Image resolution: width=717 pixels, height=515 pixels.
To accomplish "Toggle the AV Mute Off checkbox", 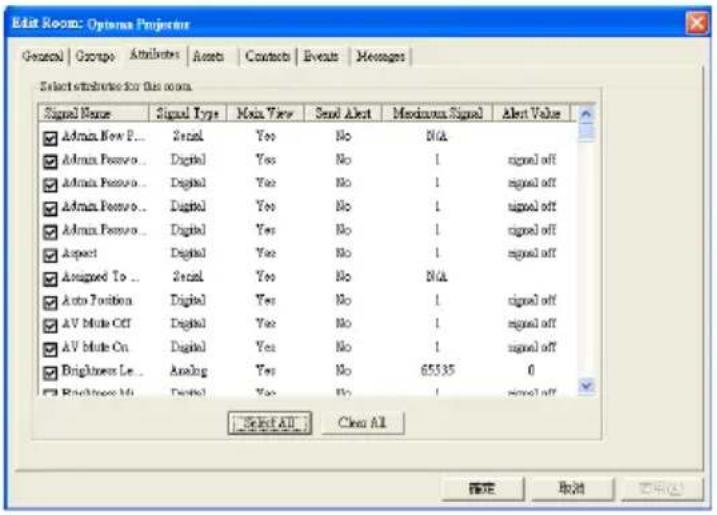I will click(50, 326).
